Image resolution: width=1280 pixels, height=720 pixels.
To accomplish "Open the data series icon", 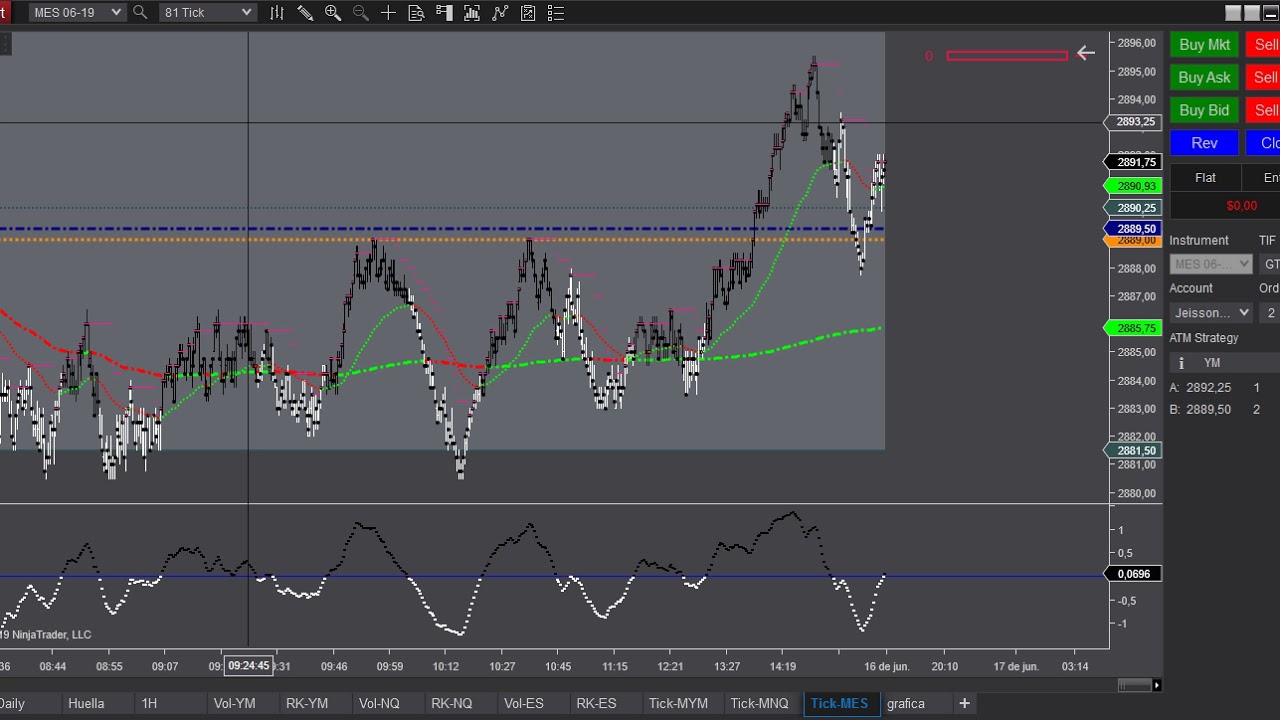I will [x=472, y=13].
